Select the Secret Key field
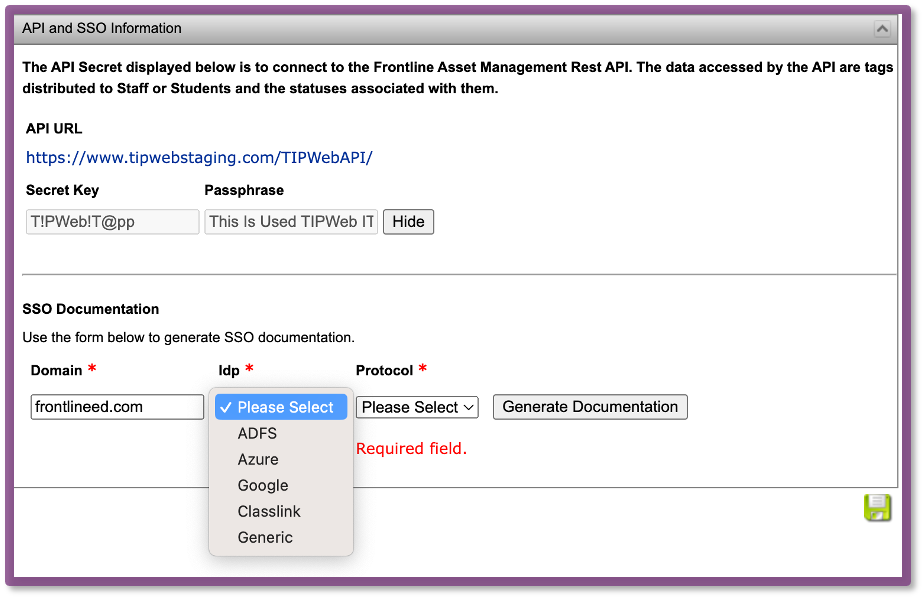 pyautogui.click(x=113, y=222)
